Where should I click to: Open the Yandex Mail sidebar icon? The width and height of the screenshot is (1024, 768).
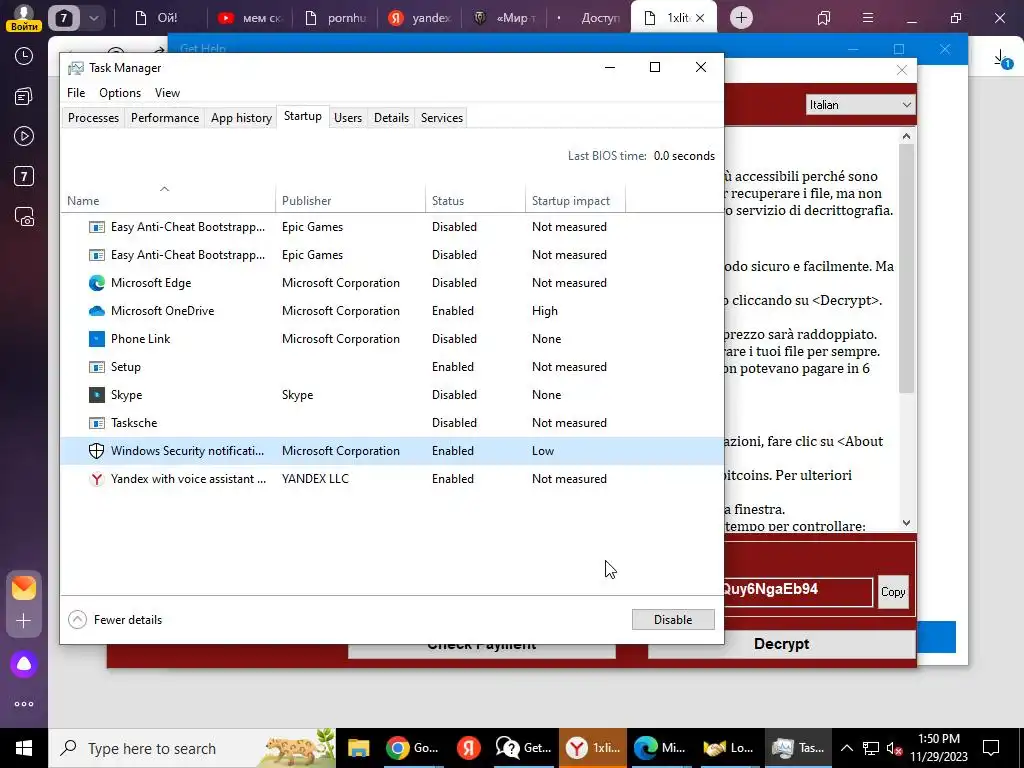tap(24, 588)
